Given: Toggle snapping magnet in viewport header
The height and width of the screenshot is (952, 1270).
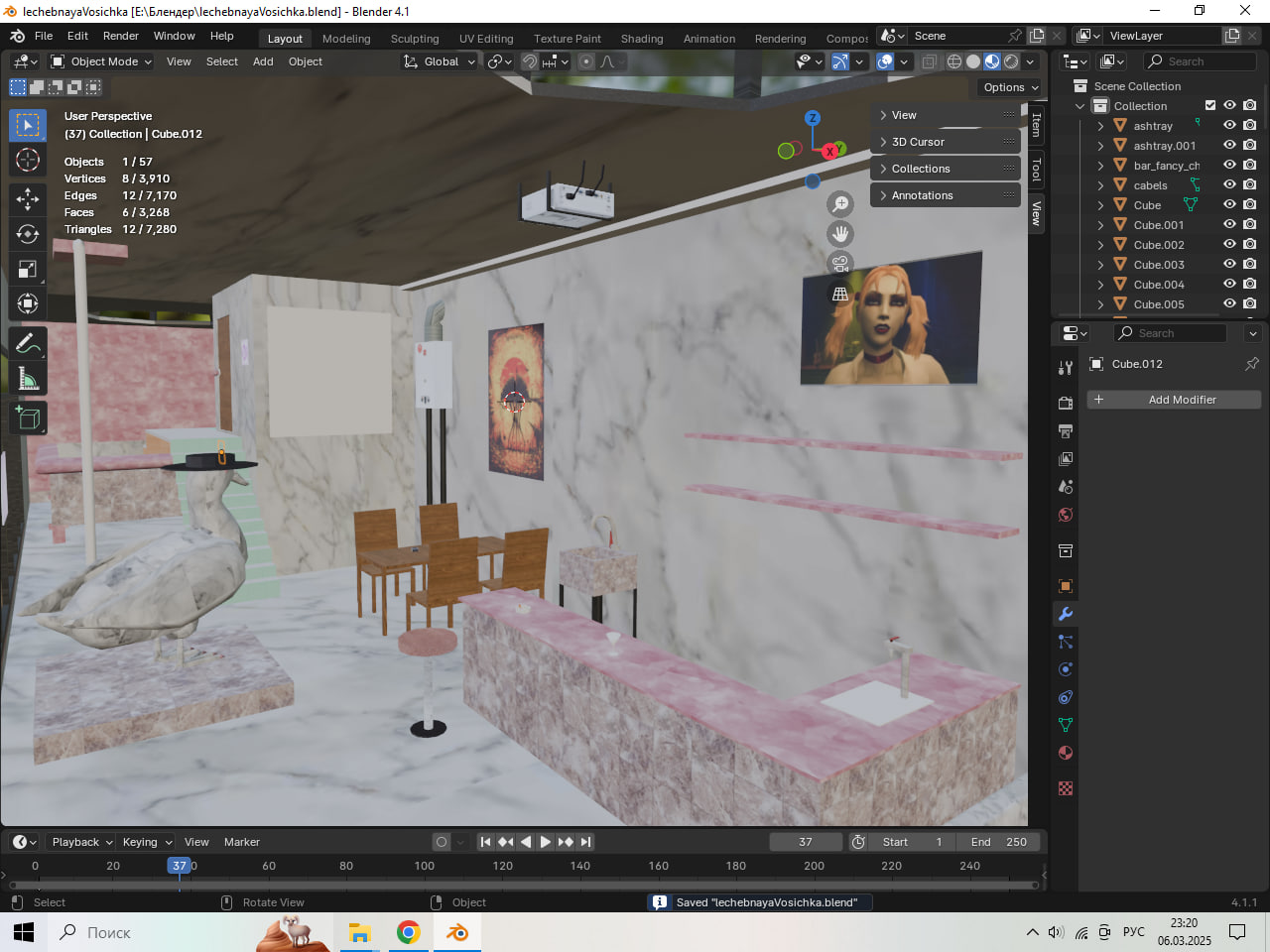Looking at the screenshot, I should pos(530,61).
